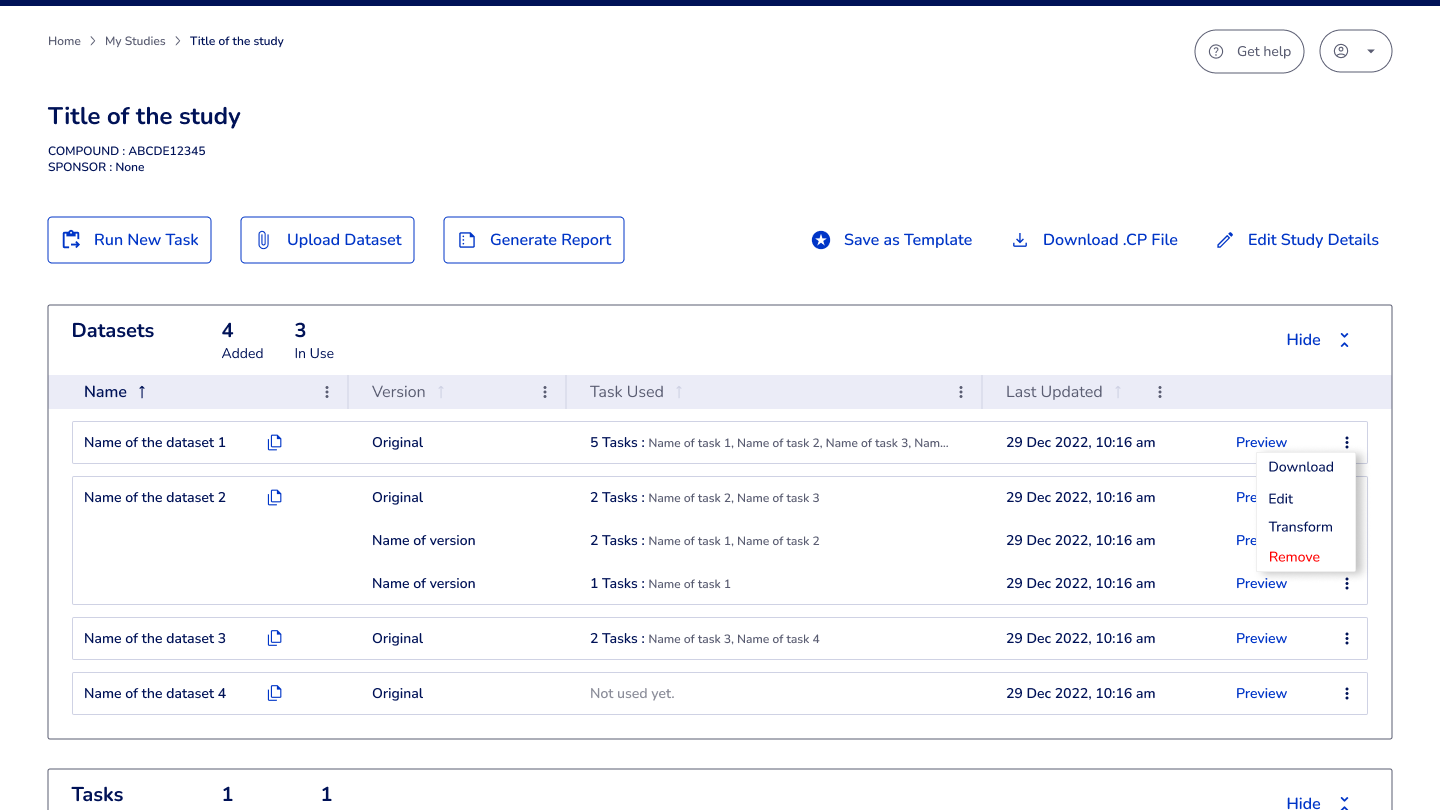Open Task Used column options menu

click(x=961, y=392)
